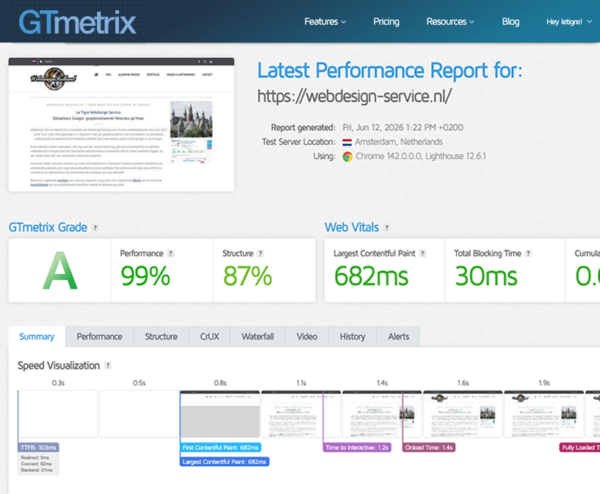Click the TTFB breakdown details box
600x494 pixels.
pyautogui.click(x=38, y=464)
